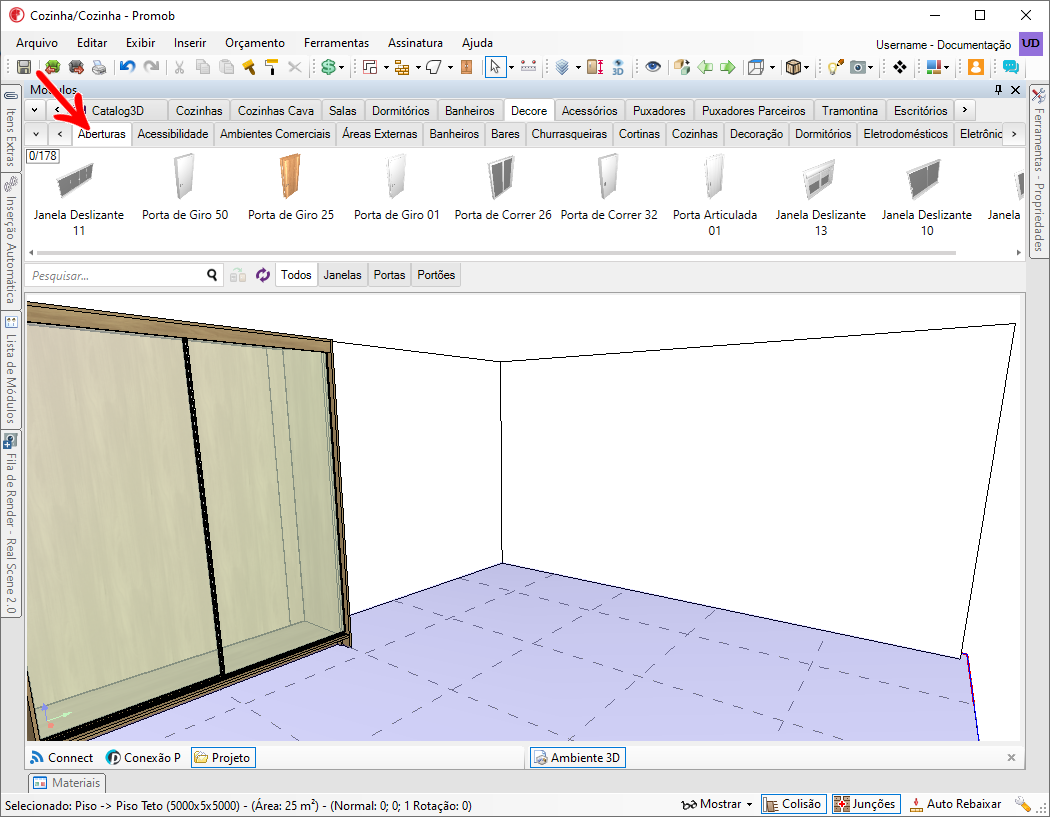This screenshot has height=831, width=1054.
Task: Click the 3D eye view icon
Action: (x=618, y=67)
